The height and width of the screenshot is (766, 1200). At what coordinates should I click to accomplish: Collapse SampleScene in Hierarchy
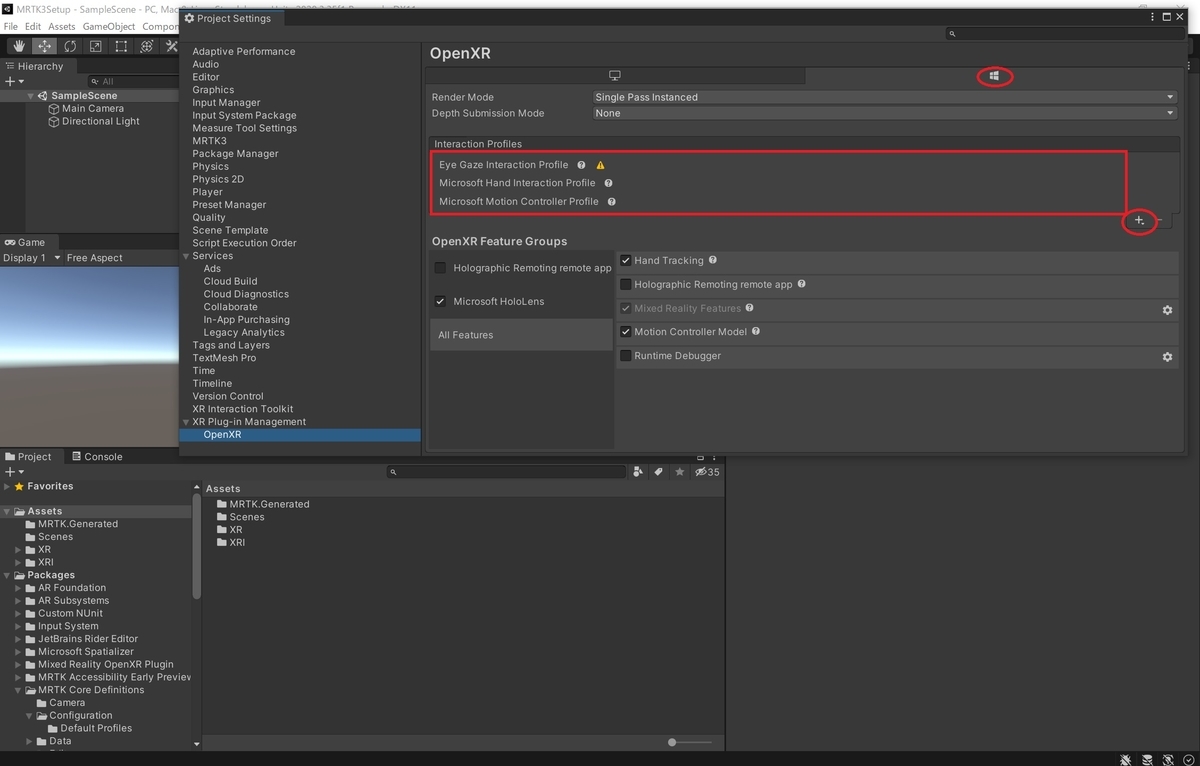click(x=31, y=96)
